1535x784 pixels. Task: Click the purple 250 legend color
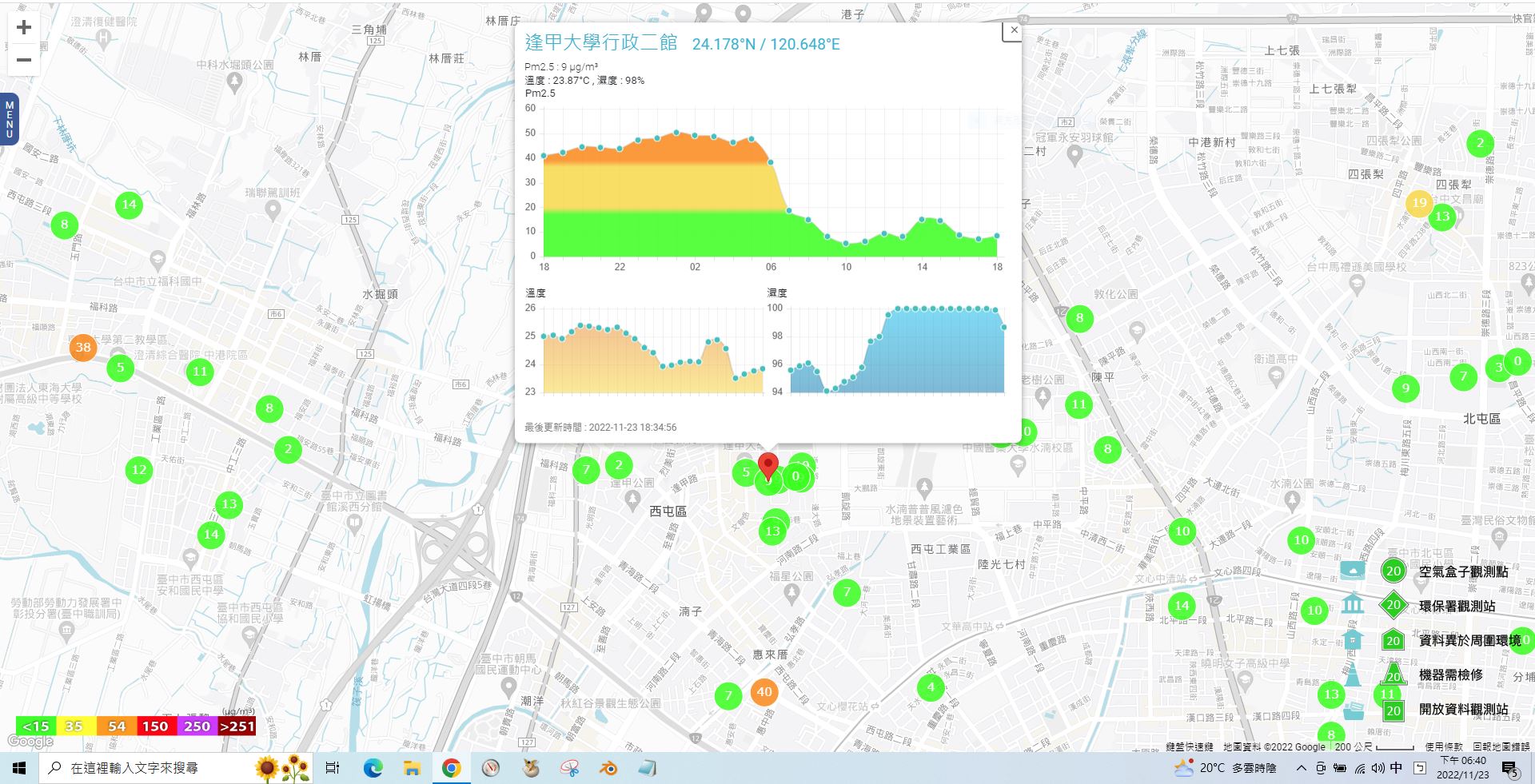click(197, 726)
